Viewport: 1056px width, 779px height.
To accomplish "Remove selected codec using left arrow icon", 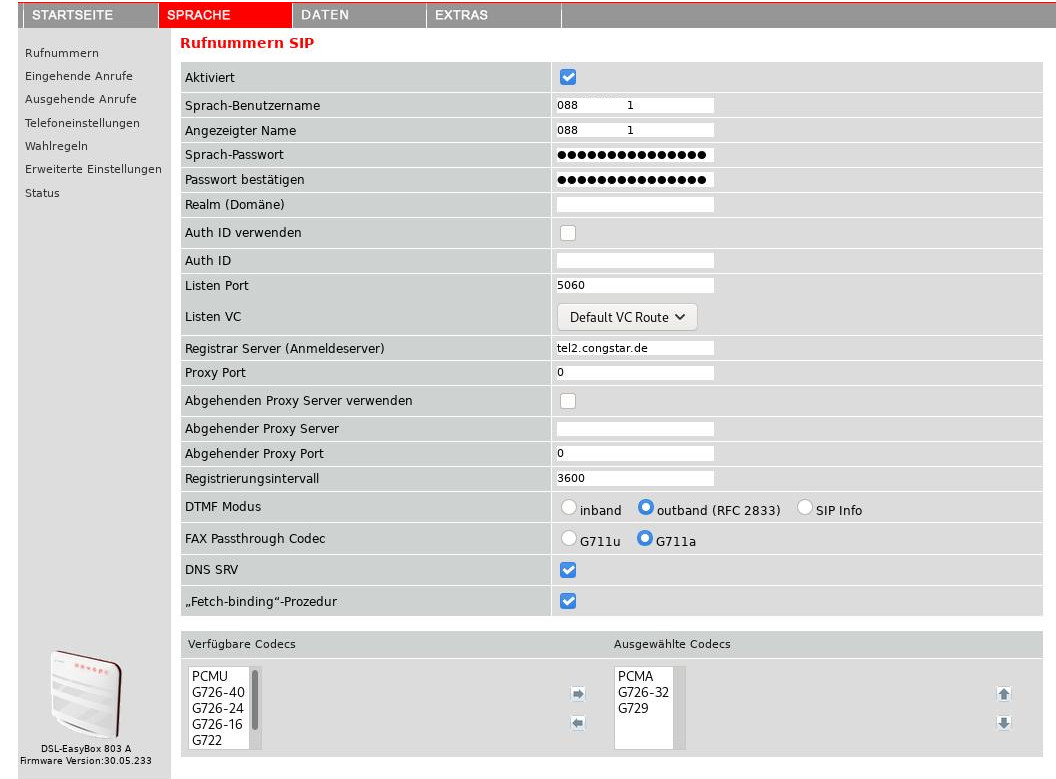I will [578, 722].
